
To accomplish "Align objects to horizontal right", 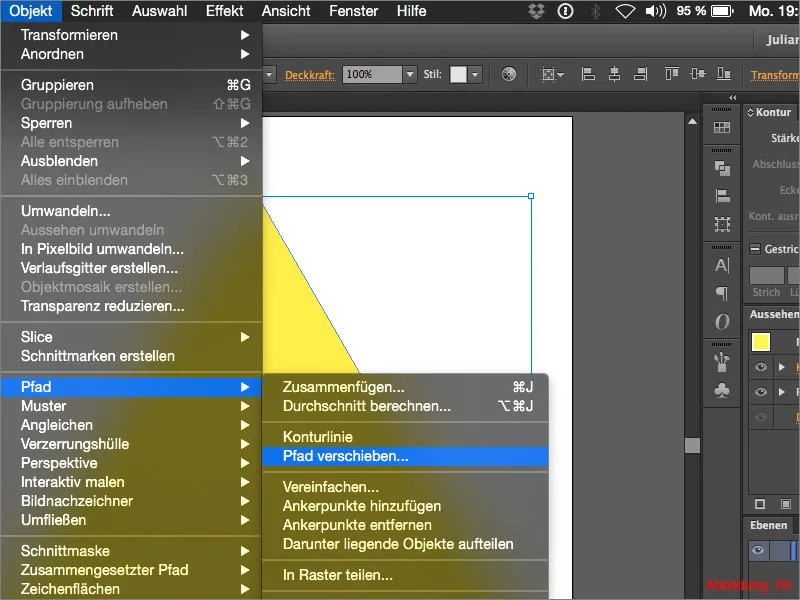I will pyautogui.click(x=640, y=74).
